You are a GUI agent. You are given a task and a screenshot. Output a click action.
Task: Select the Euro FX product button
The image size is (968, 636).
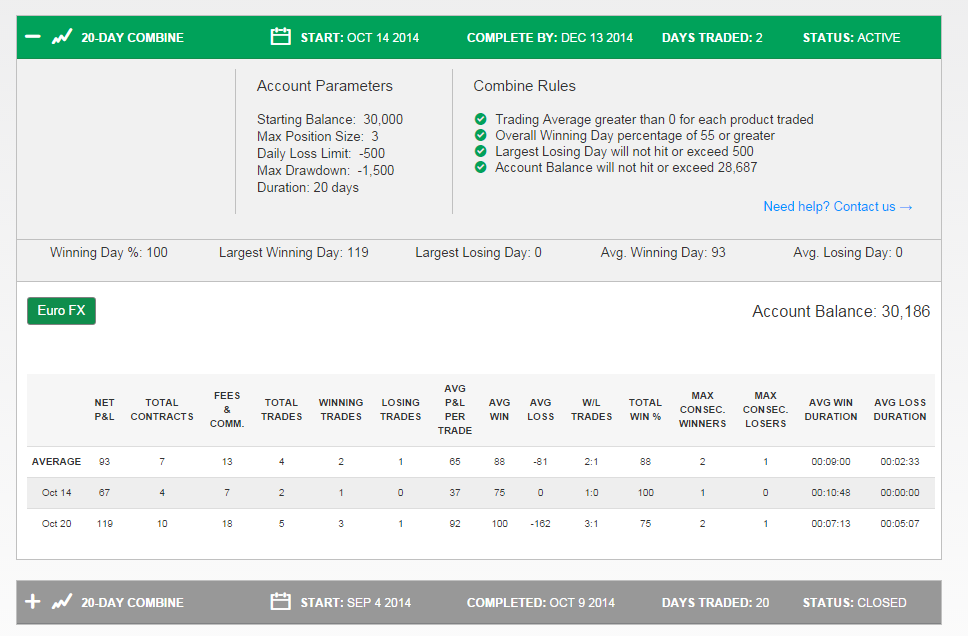point(61,311)
